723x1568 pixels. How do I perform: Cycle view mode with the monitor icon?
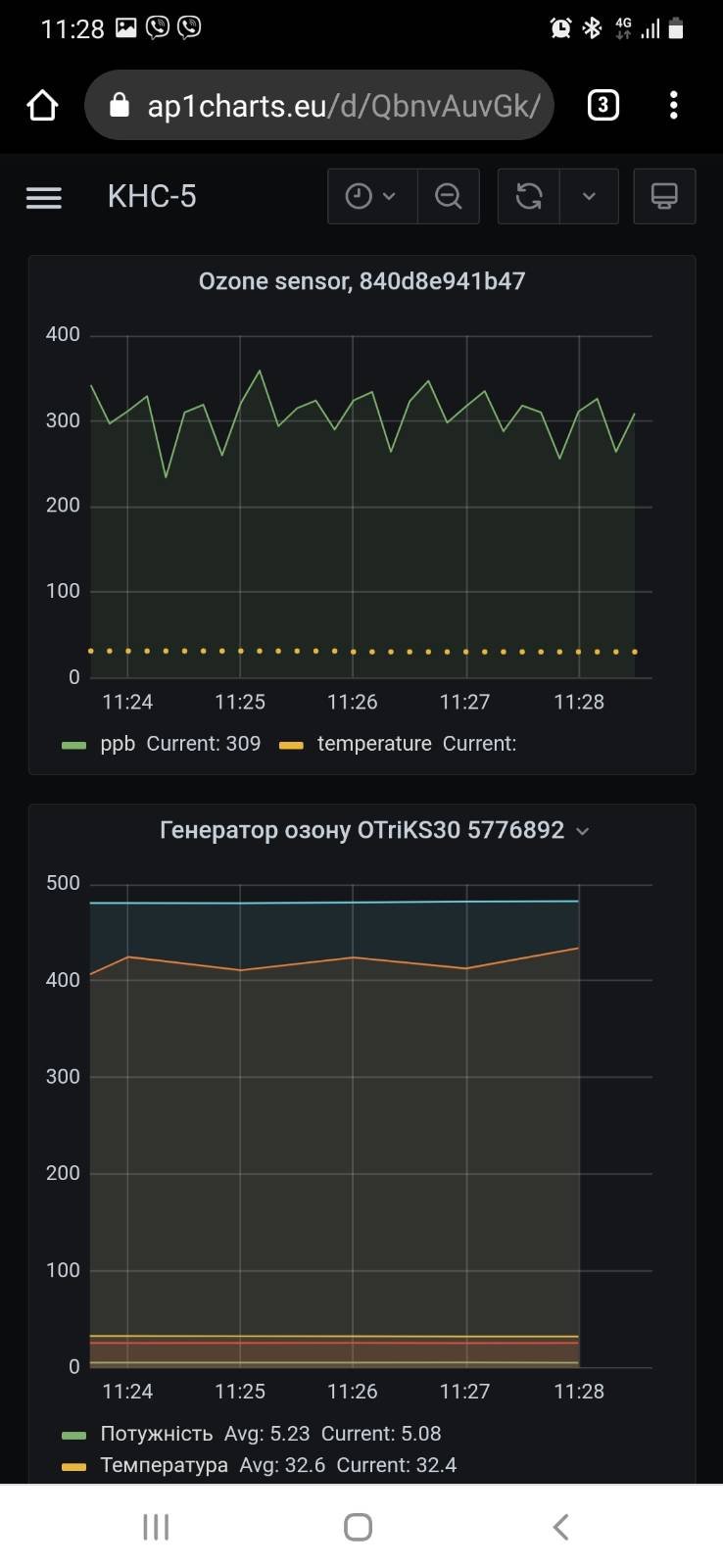664,197
